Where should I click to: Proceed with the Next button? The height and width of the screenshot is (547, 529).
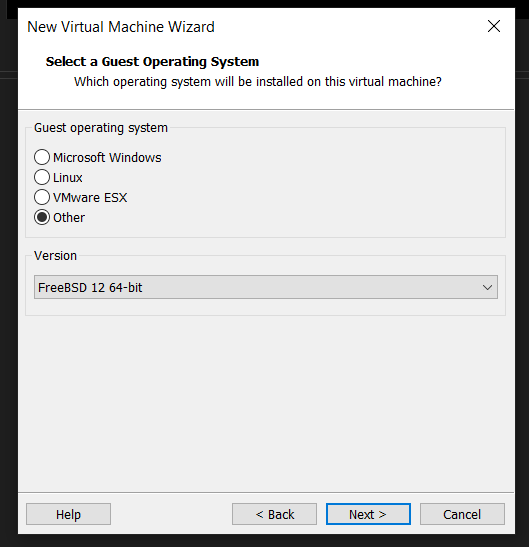click(x=368, y=514)
